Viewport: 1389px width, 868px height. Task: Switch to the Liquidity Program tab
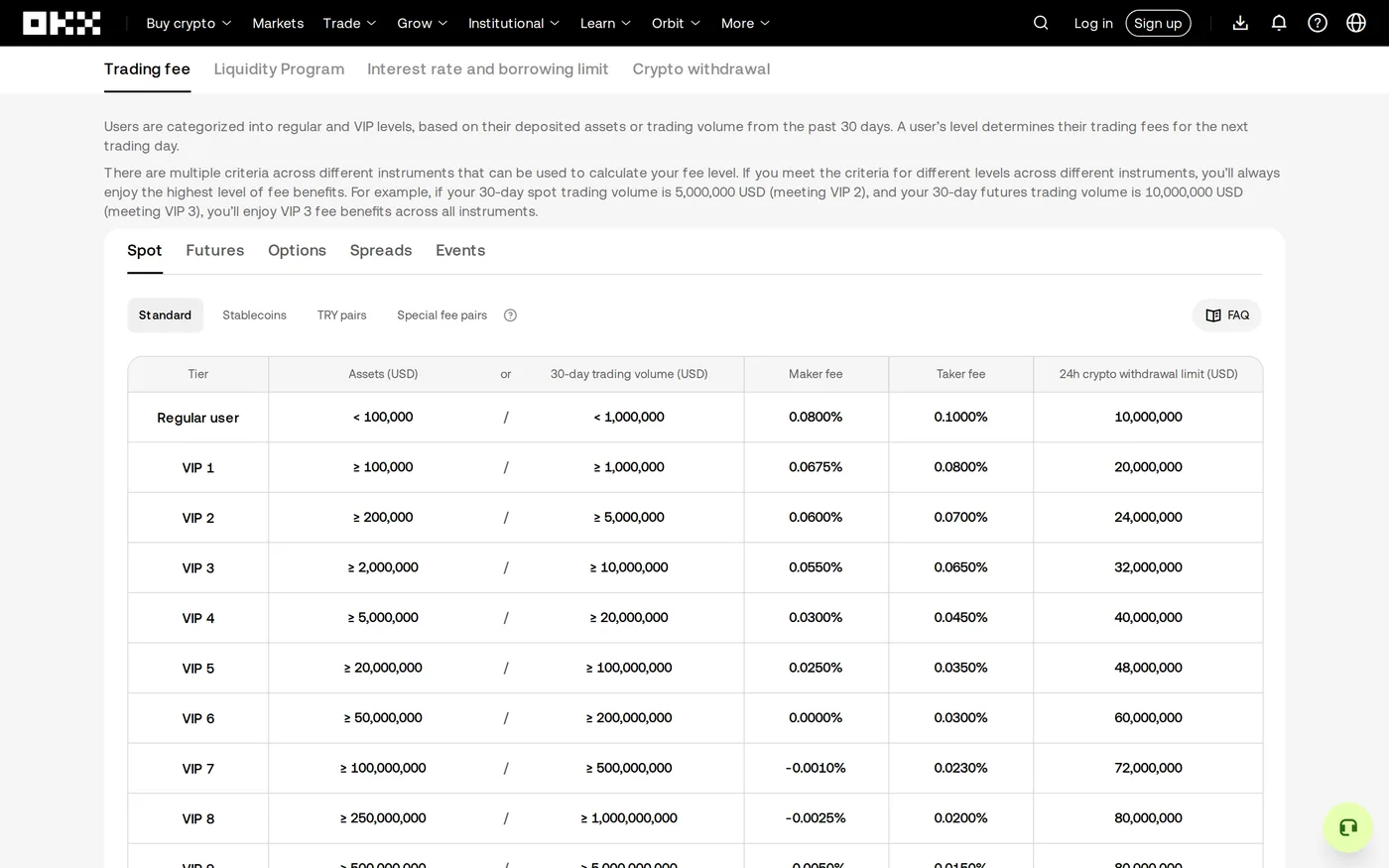[279, 68]
